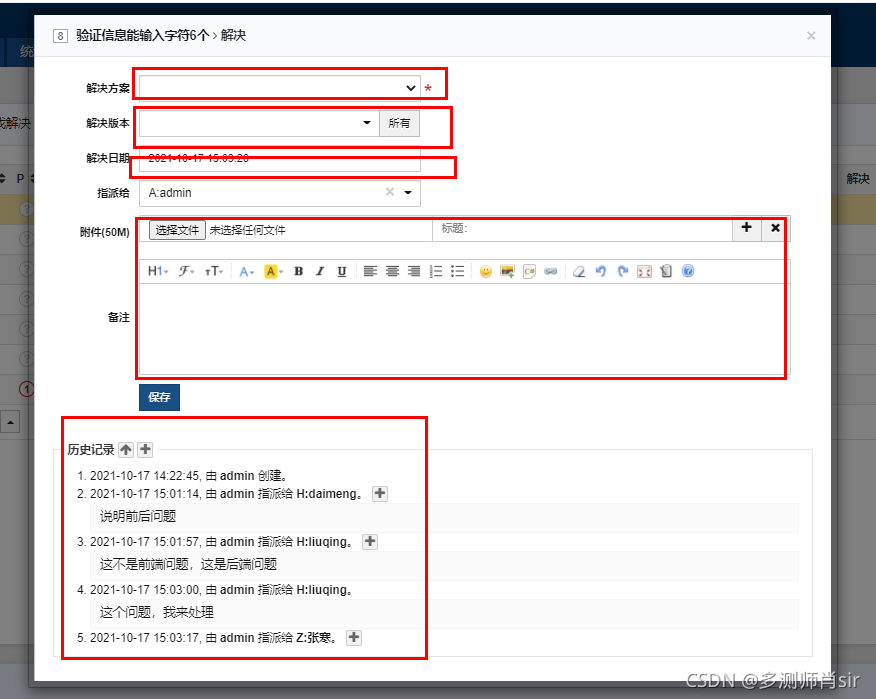
Task: Expand all history with the plus next to 历史记录
Action: point(145,449)
